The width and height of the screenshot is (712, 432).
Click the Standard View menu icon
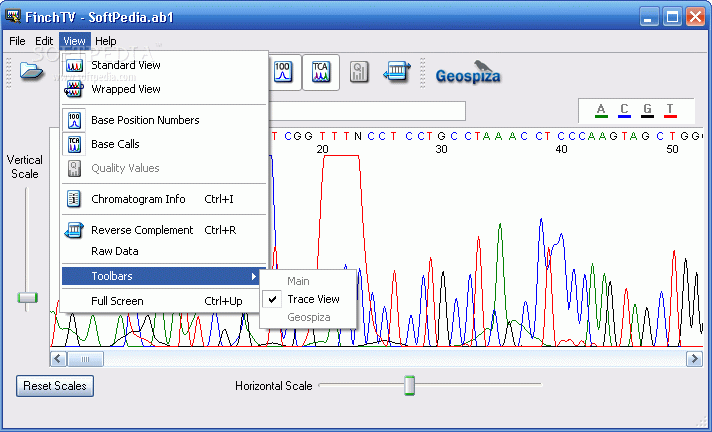[x=74, y=65]
